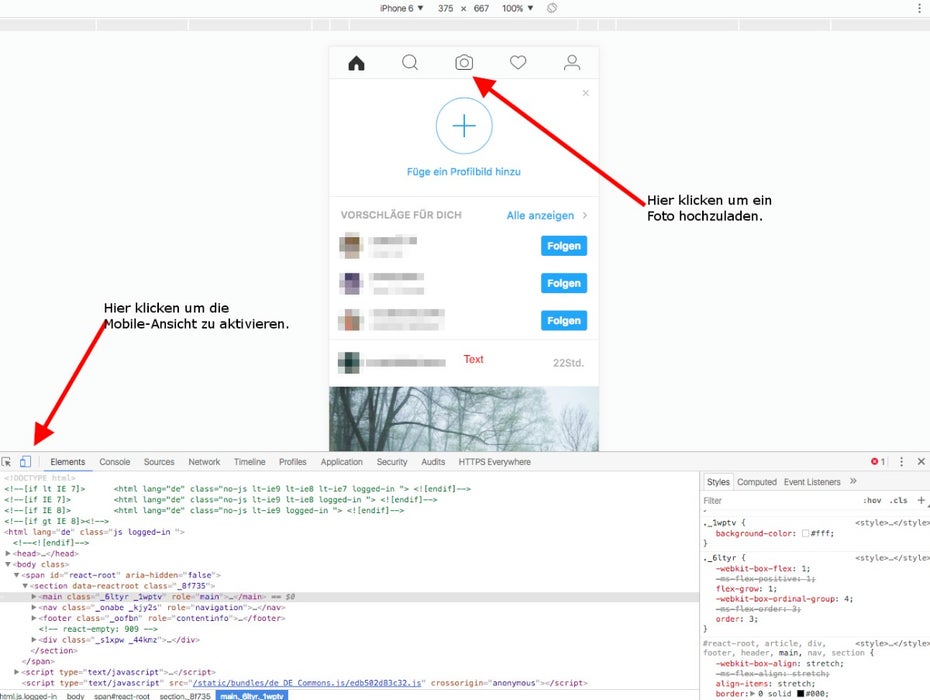Switch to the Elements tab
The width and height of the screenshot is (930, 700).
point(68,462)
